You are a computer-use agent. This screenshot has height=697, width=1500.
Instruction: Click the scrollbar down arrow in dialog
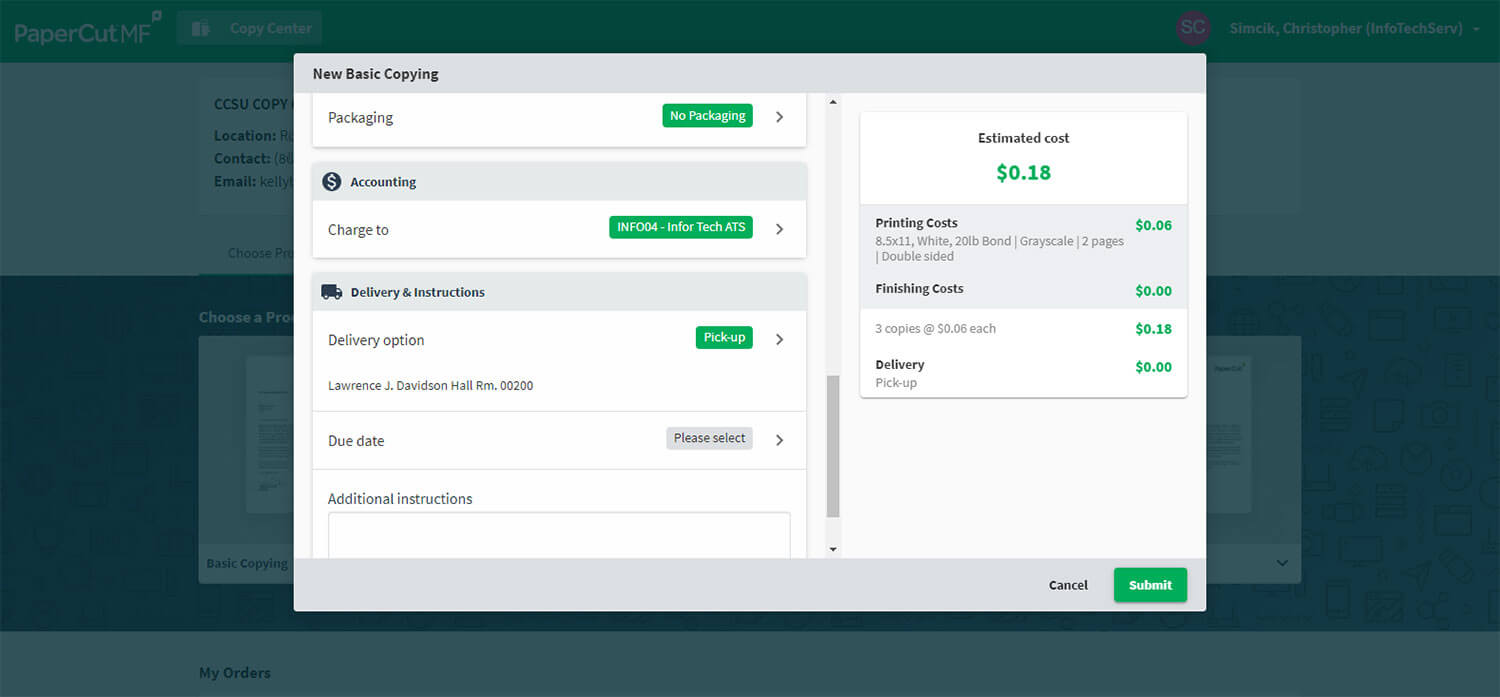(833, 549)
